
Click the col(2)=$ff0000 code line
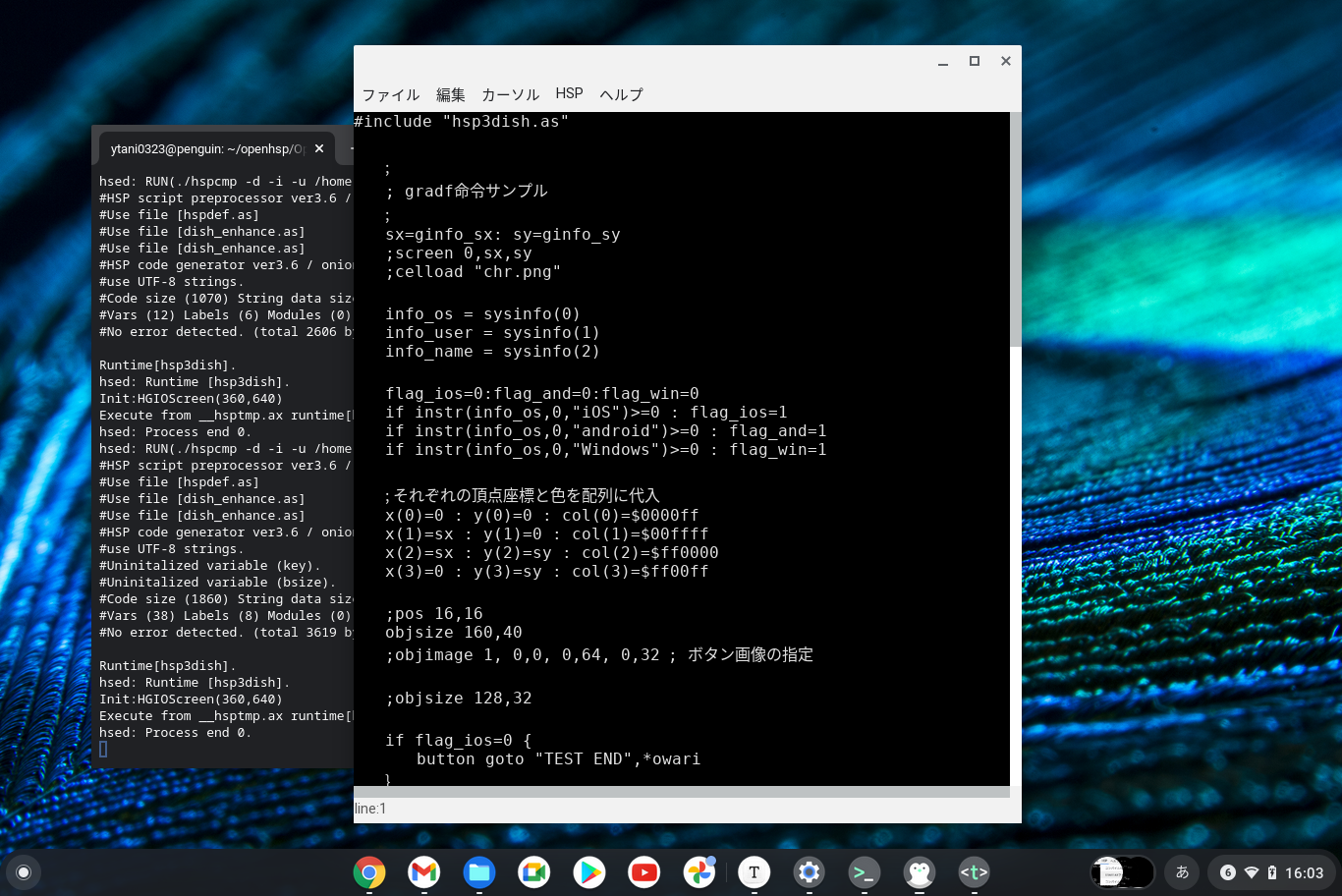point(552,553)
